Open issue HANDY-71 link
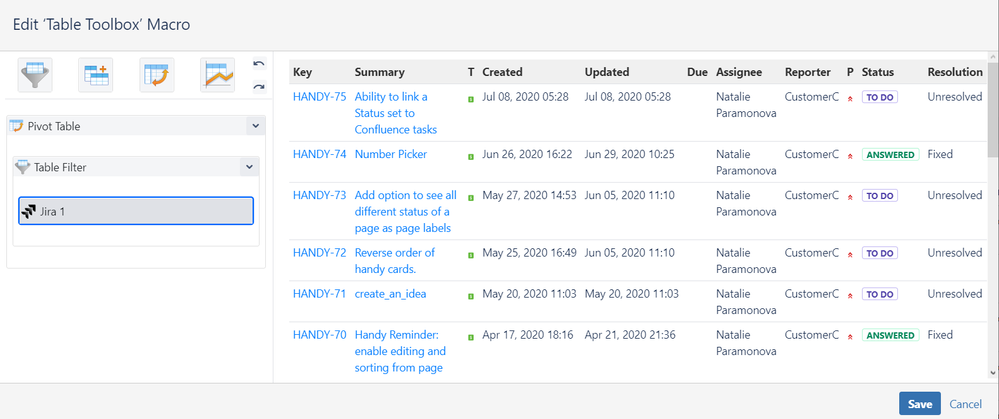 click(320, 294)
